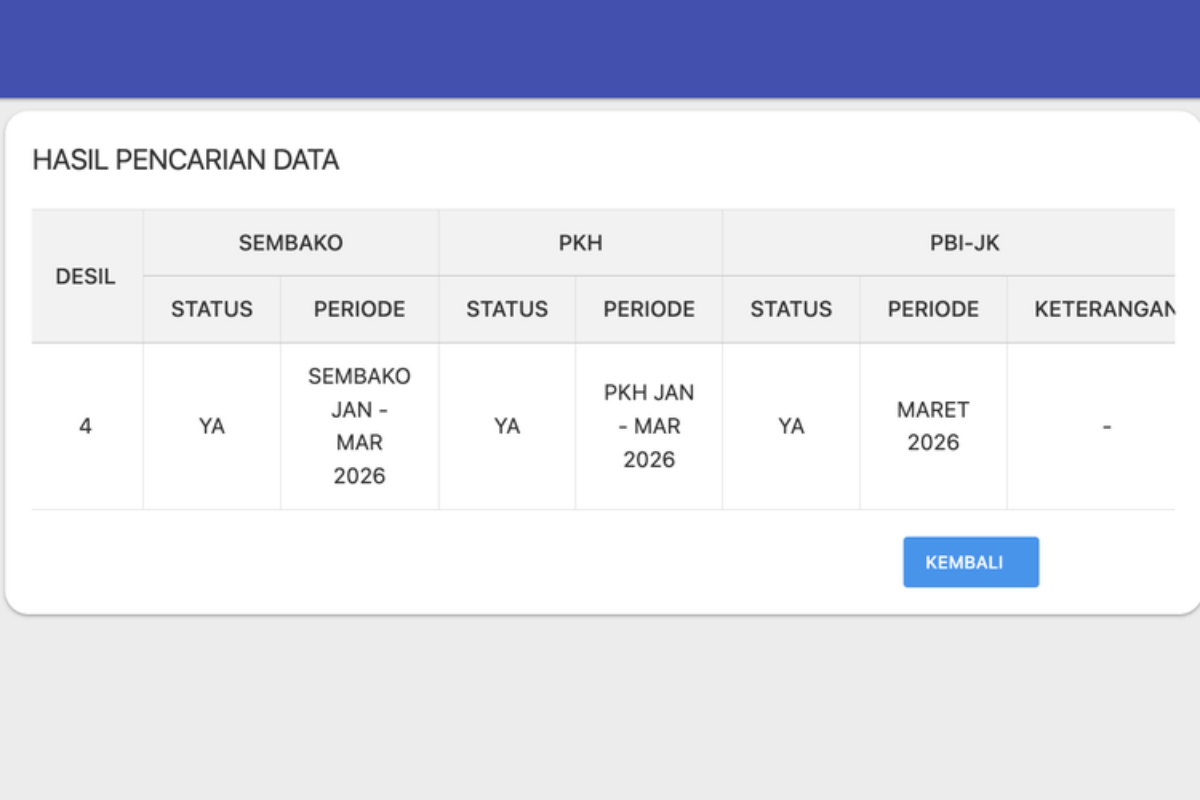Image resolution: width=1200 pixels, height=800 pixels.
Task: Click the MARET 2026 periode cell
Action: (x=932, y=426)
